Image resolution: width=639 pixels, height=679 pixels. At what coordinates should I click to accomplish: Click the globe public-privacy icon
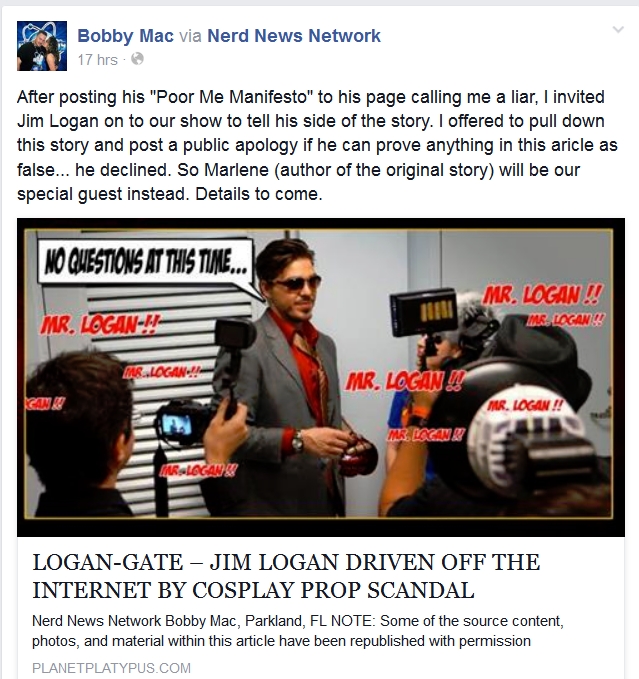[137, 59]
